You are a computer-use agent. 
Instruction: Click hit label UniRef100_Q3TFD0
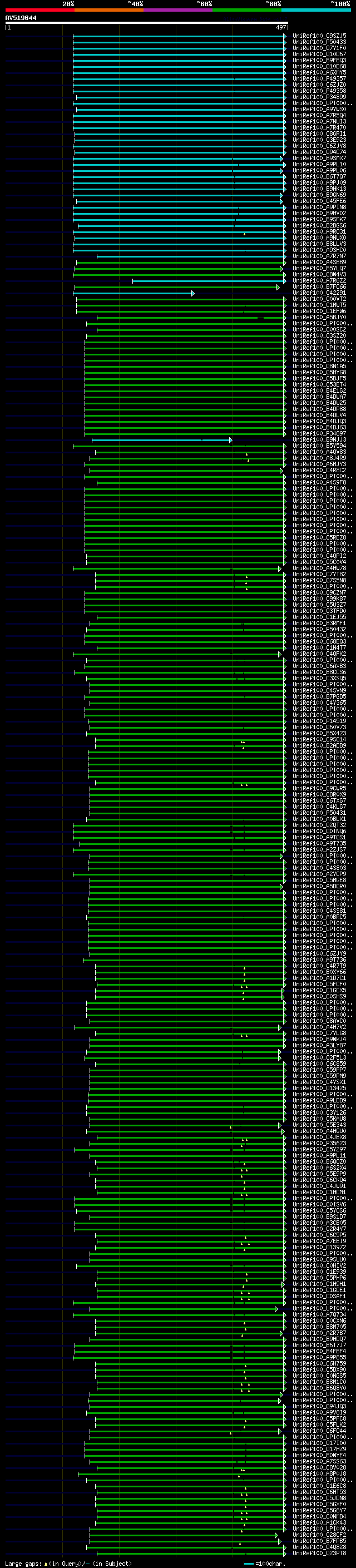(x=319, y=611)
